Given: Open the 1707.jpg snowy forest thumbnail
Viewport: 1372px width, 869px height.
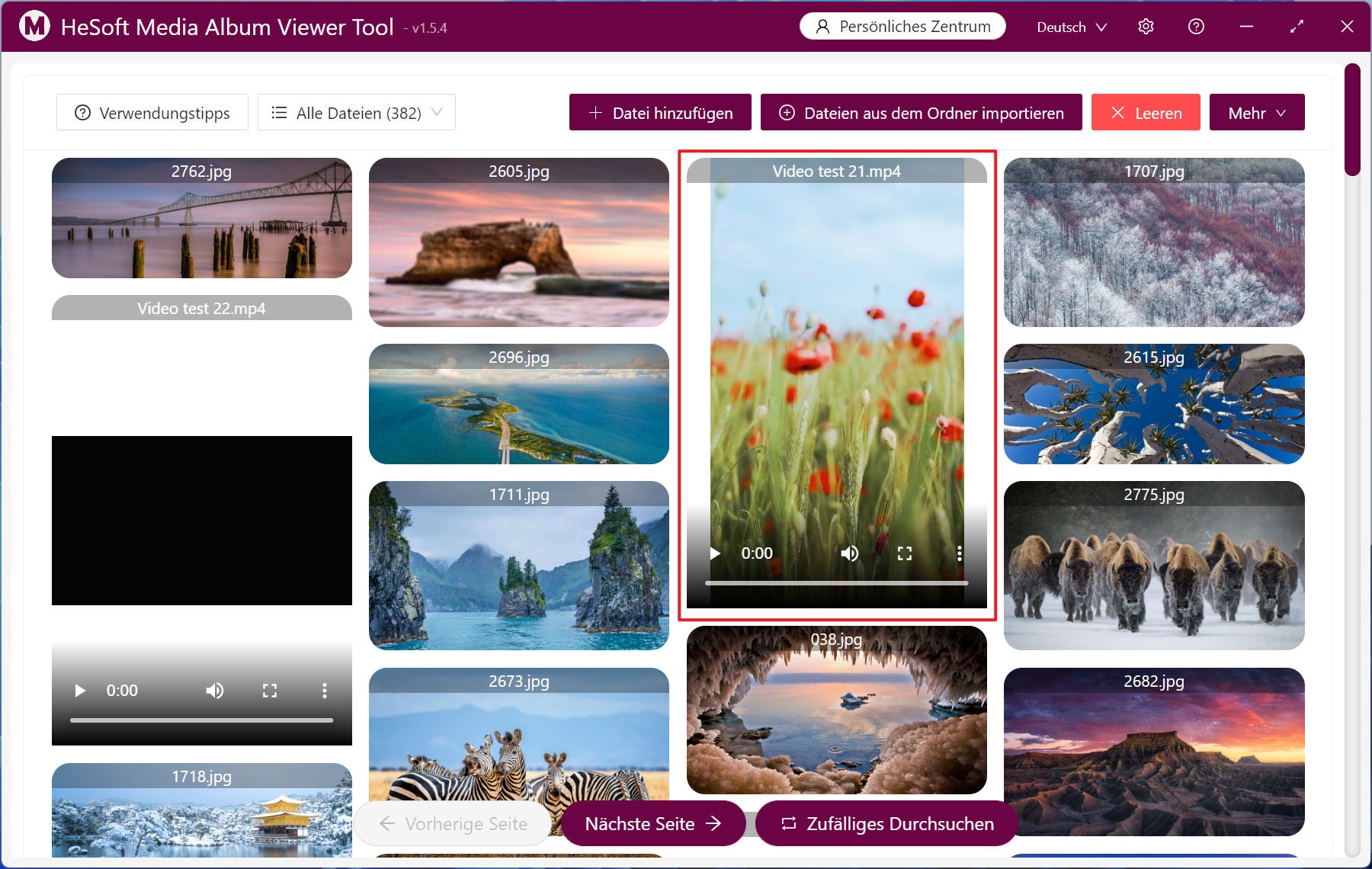Looking at the screenshot, I should point(1154,242).
